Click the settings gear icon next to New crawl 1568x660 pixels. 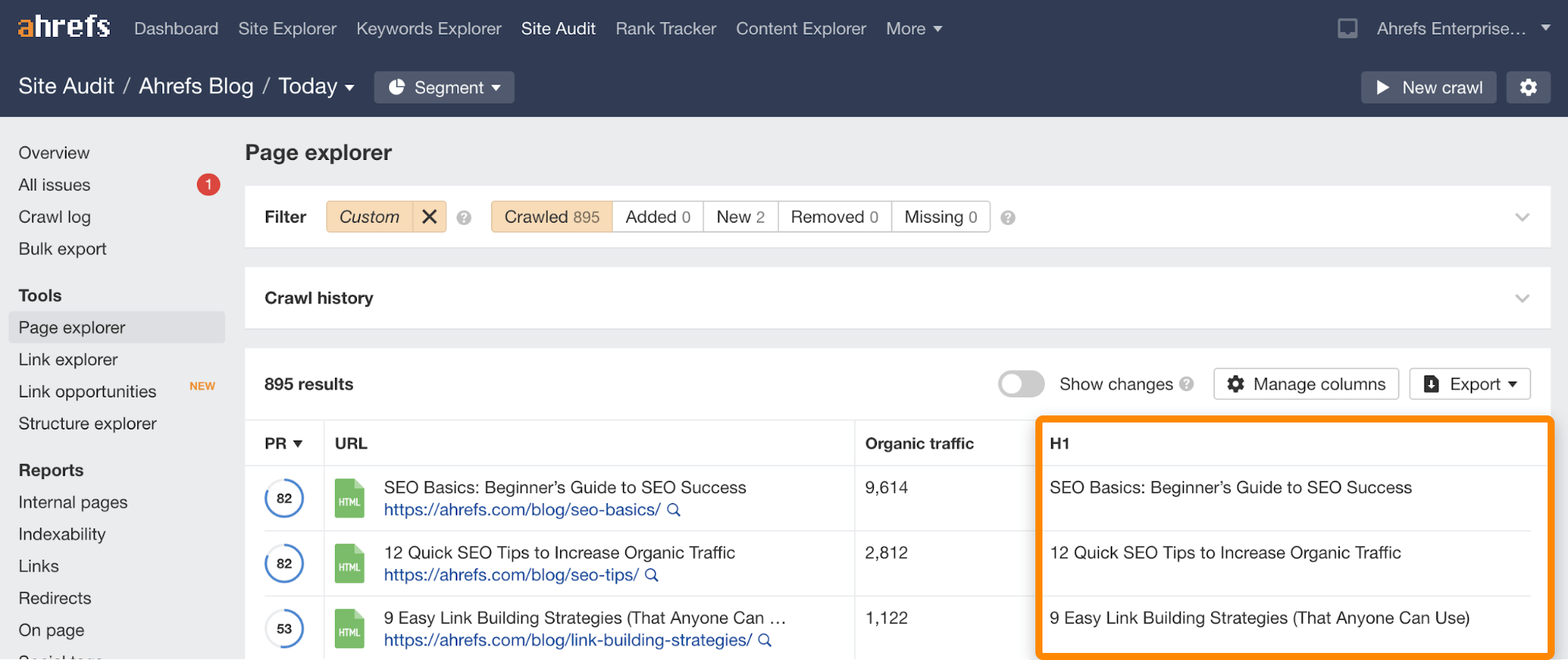click(1528, 87)
